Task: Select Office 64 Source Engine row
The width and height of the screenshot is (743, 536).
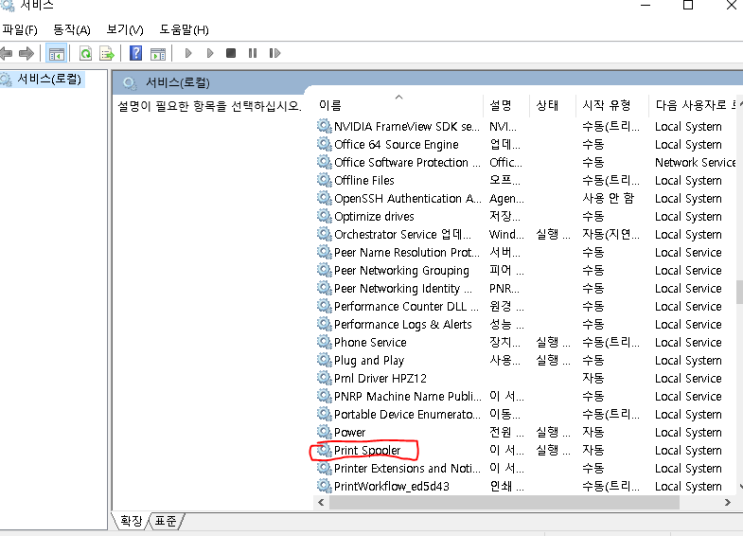Action: (x=525, y=145)
